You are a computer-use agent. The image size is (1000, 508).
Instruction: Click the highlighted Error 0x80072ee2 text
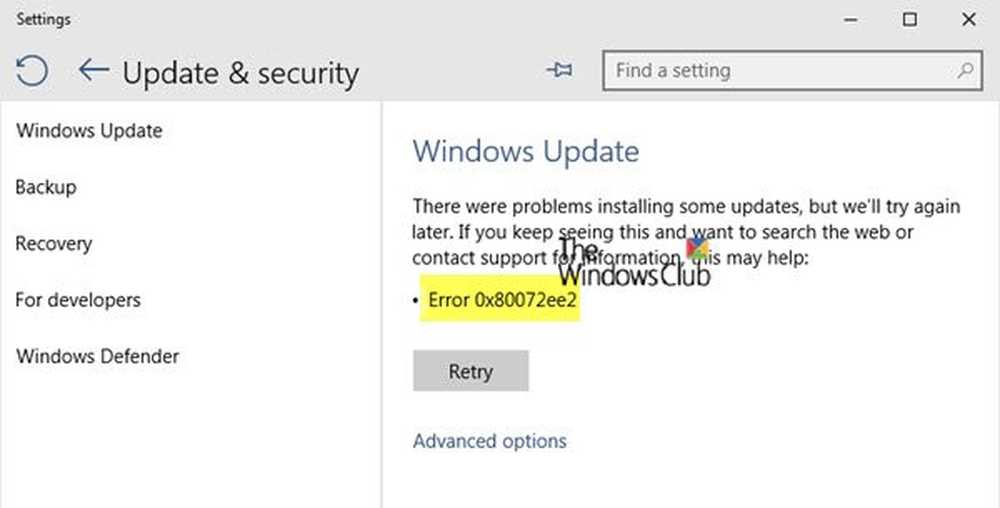503,300
